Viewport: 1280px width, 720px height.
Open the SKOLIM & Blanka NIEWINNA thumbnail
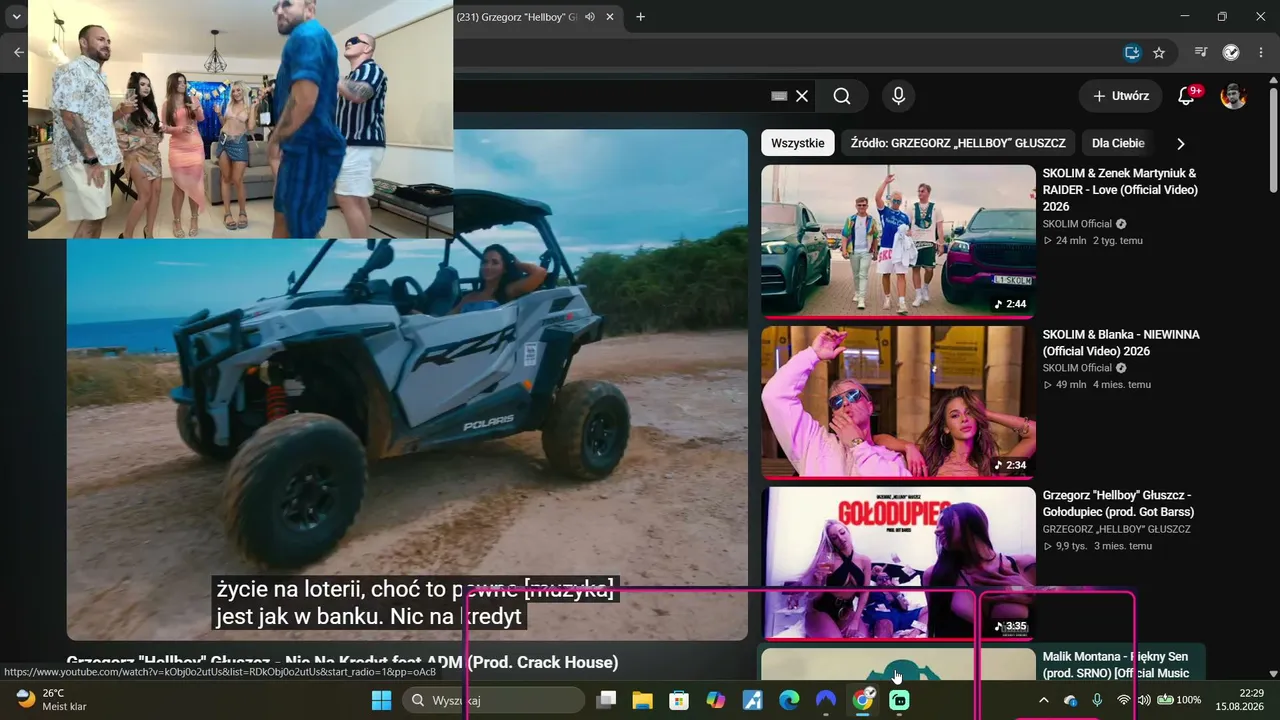(898, 402)
